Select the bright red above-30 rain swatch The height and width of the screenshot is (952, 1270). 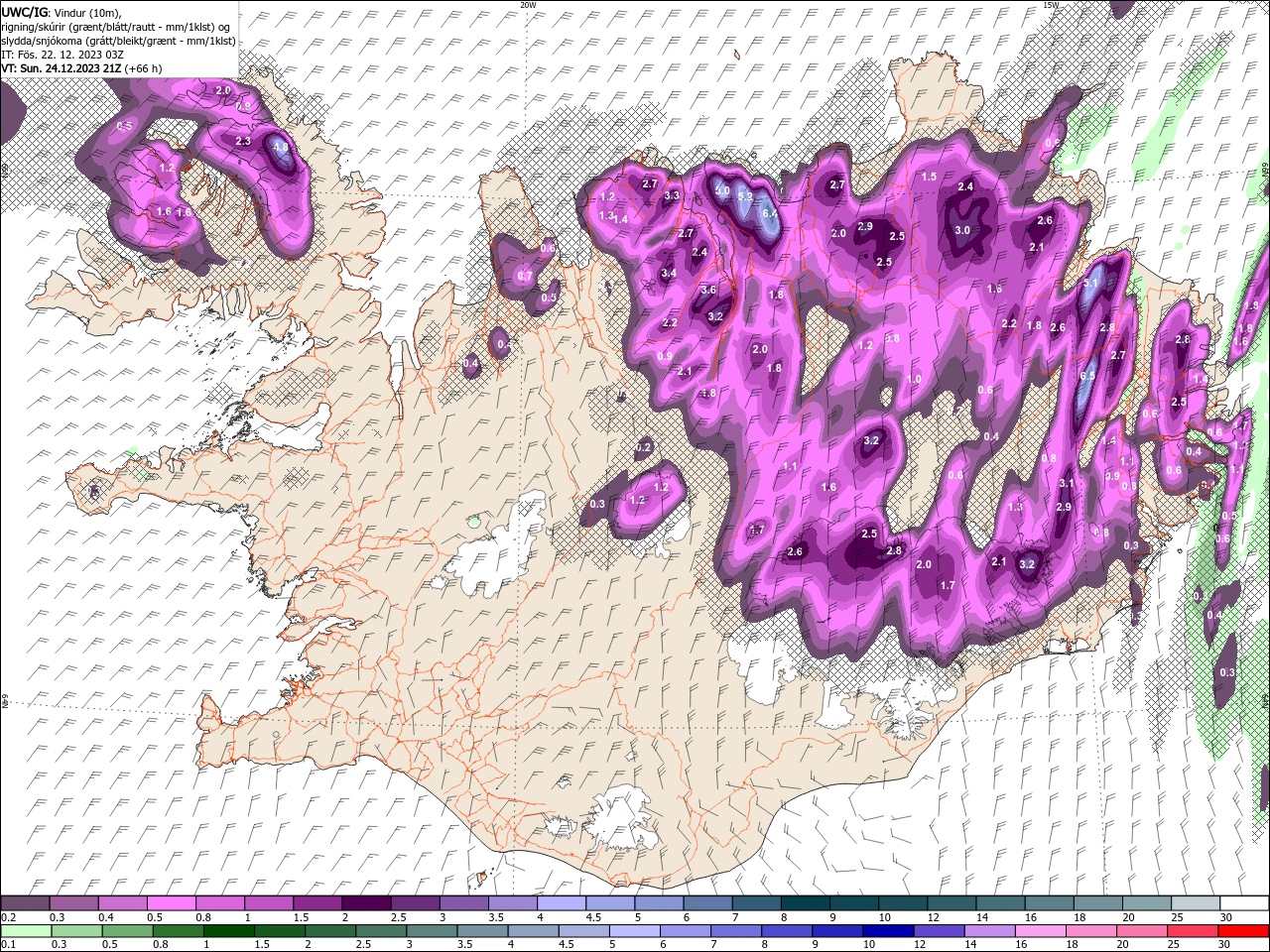pos(1243,930)
